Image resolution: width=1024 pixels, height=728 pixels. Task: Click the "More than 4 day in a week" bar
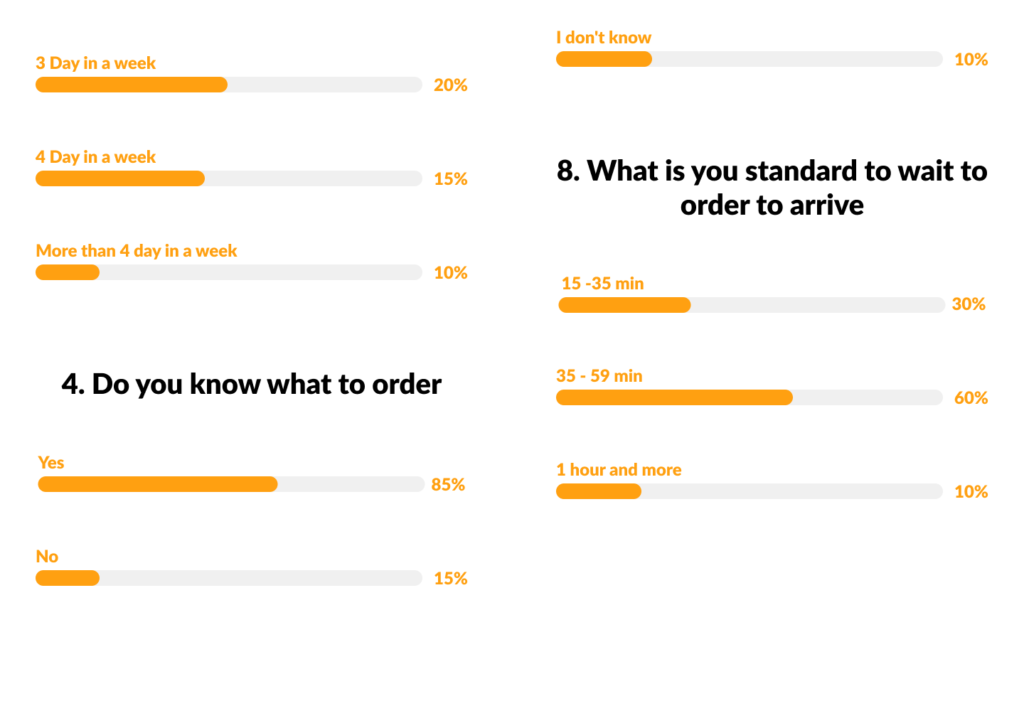click(x=228, y=272)
